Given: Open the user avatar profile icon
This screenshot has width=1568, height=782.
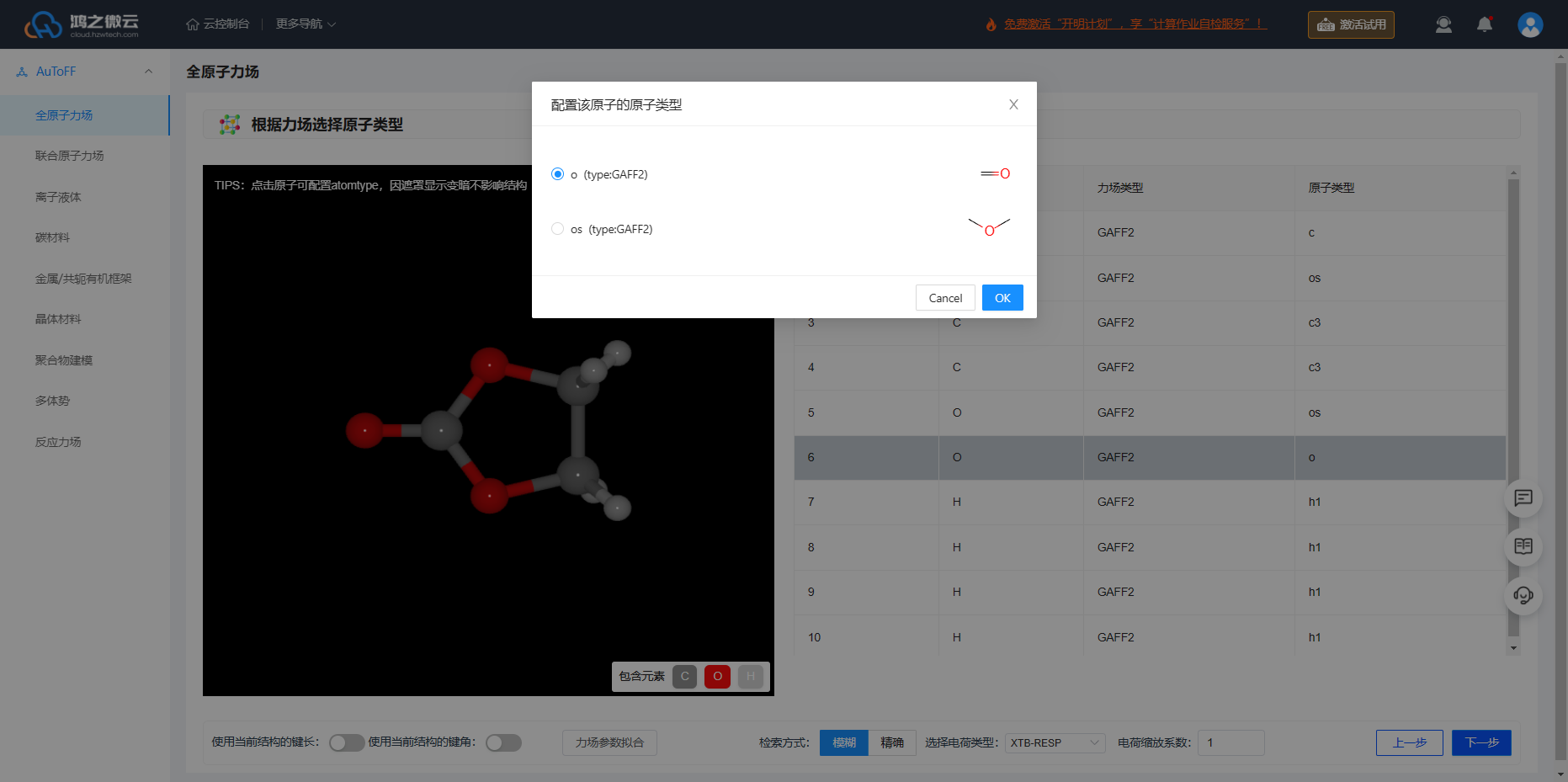Looking at the screenshot, I should tap(1530, 24).
